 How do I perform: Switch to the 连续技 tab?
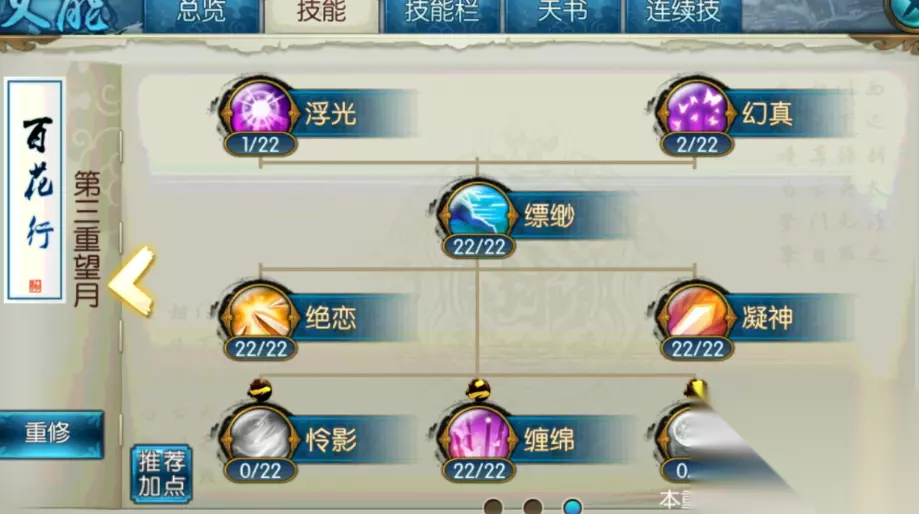[x=683, y=13]
